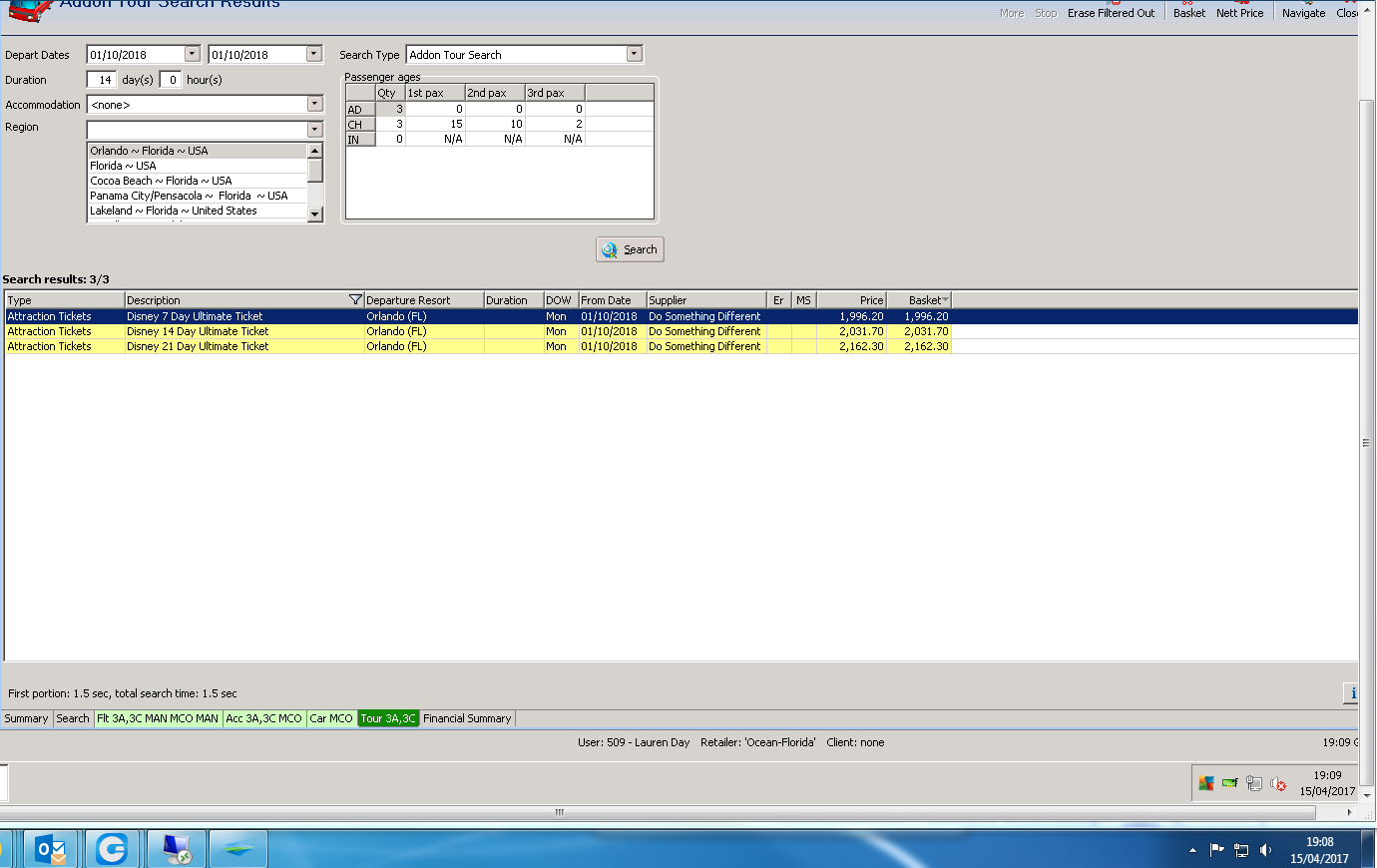The width and height of the screenshot is (1377, 868).
Task: Switch to the Search tab
Action: tap(73, 718)
